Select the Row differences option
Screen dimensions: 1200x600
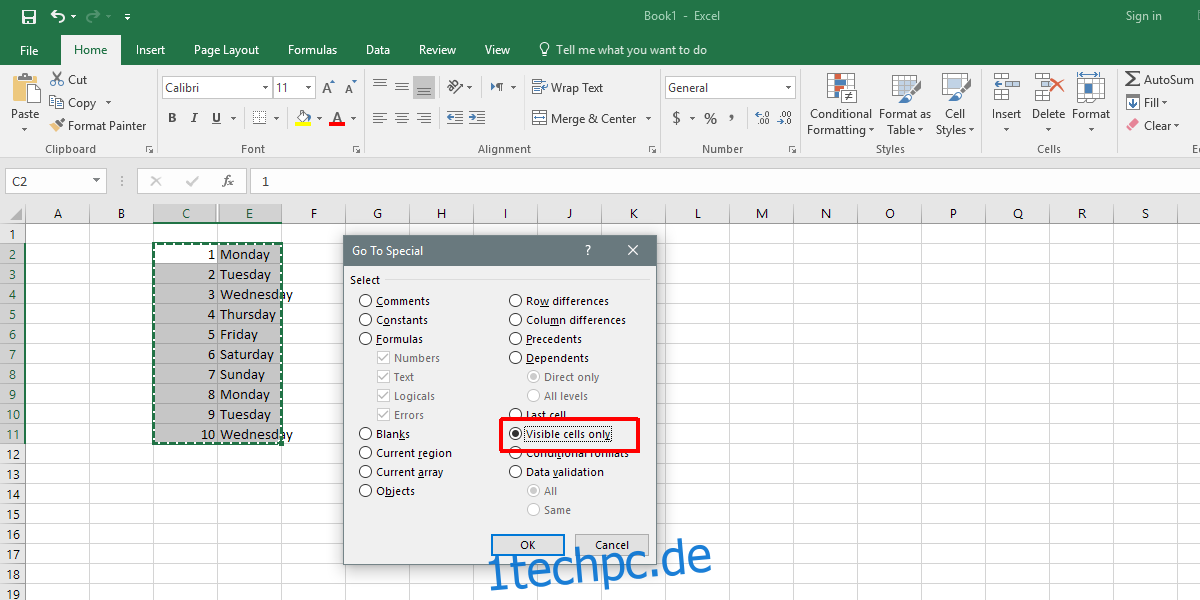pyautogui.click(x=558, y=301)
